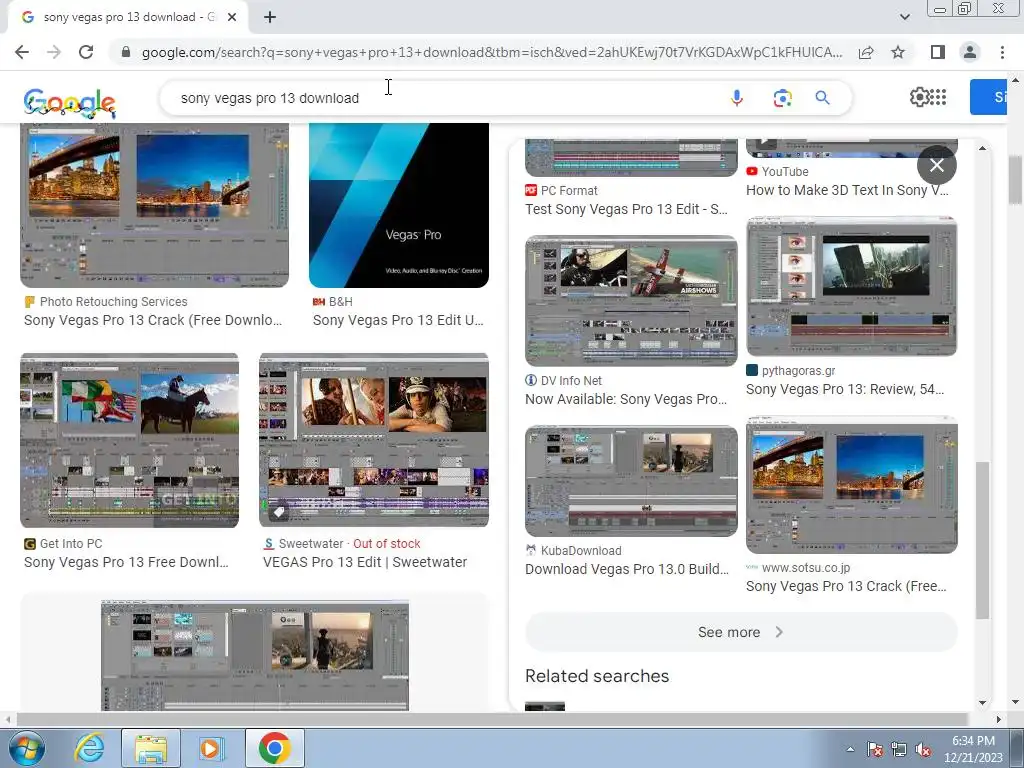This screenshot has width=1024, height=768.
Task: Open the KubaDownload related image
Action: (631, 481)
